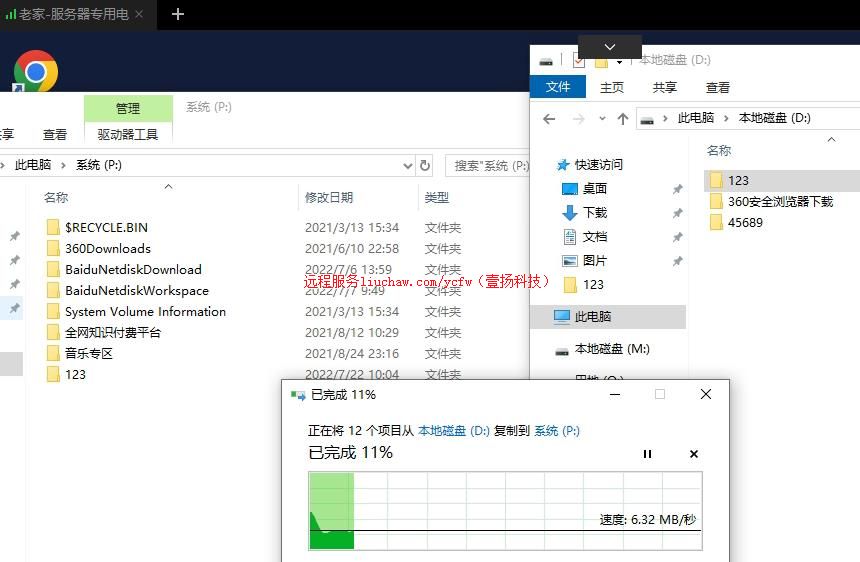
Task: Open the BaiduNetdiskDownload folder
Action: point(133,269)
